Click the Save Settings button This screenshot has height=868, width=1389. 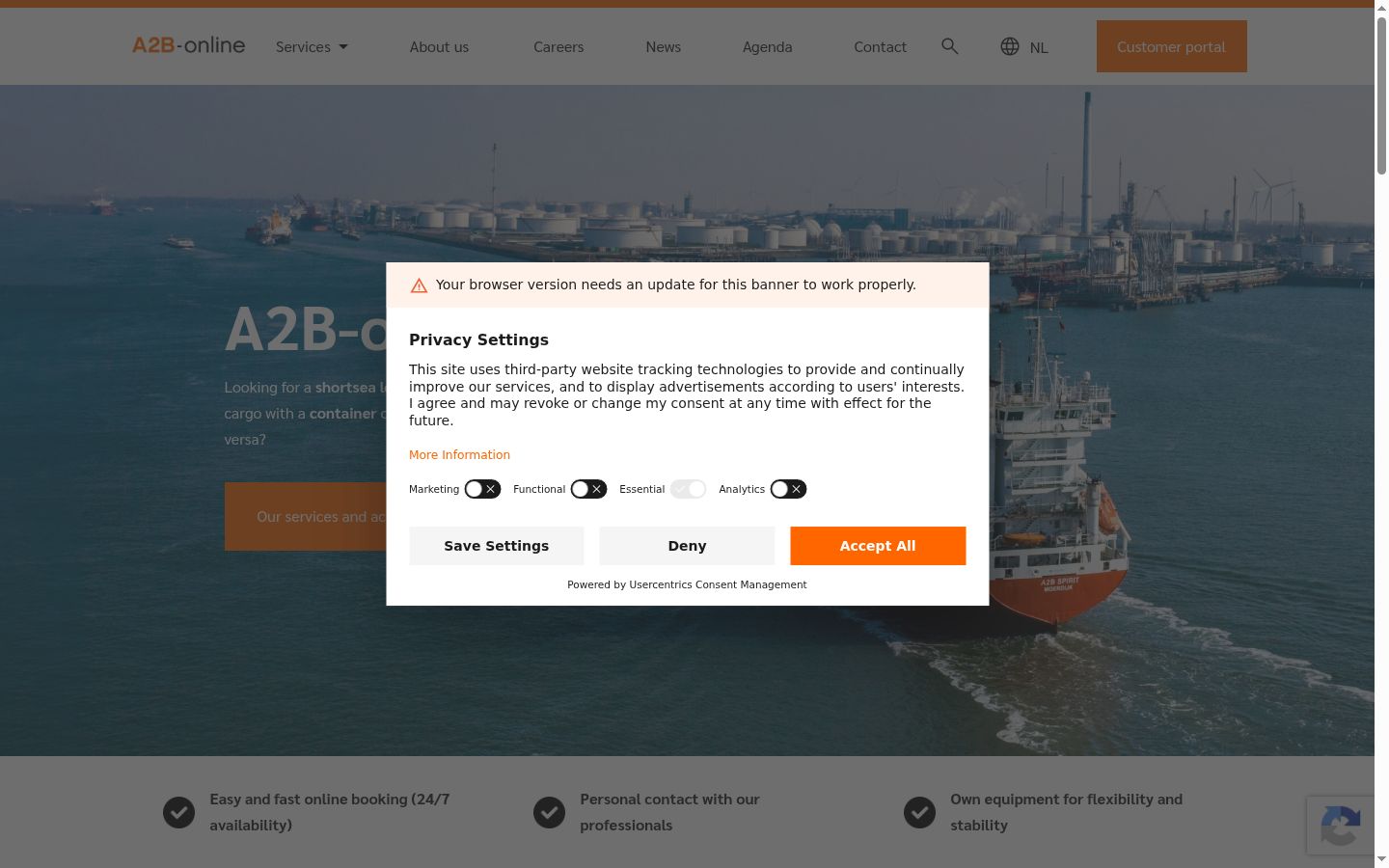coord(497,546)
